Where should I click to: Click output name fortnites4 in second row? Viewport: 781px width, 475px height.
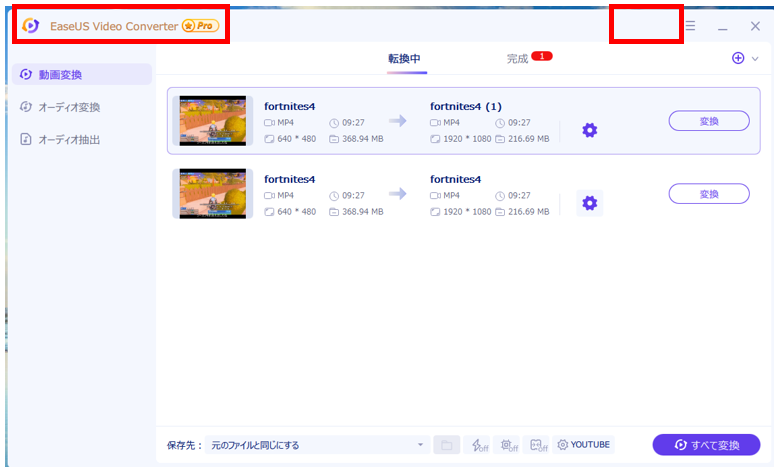(455, 179)
